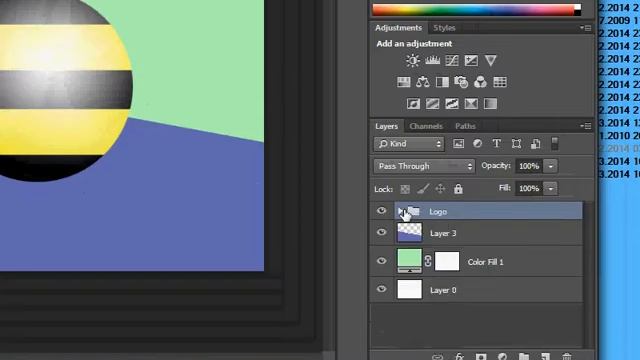Hide the Logo group

pos(382,211)
